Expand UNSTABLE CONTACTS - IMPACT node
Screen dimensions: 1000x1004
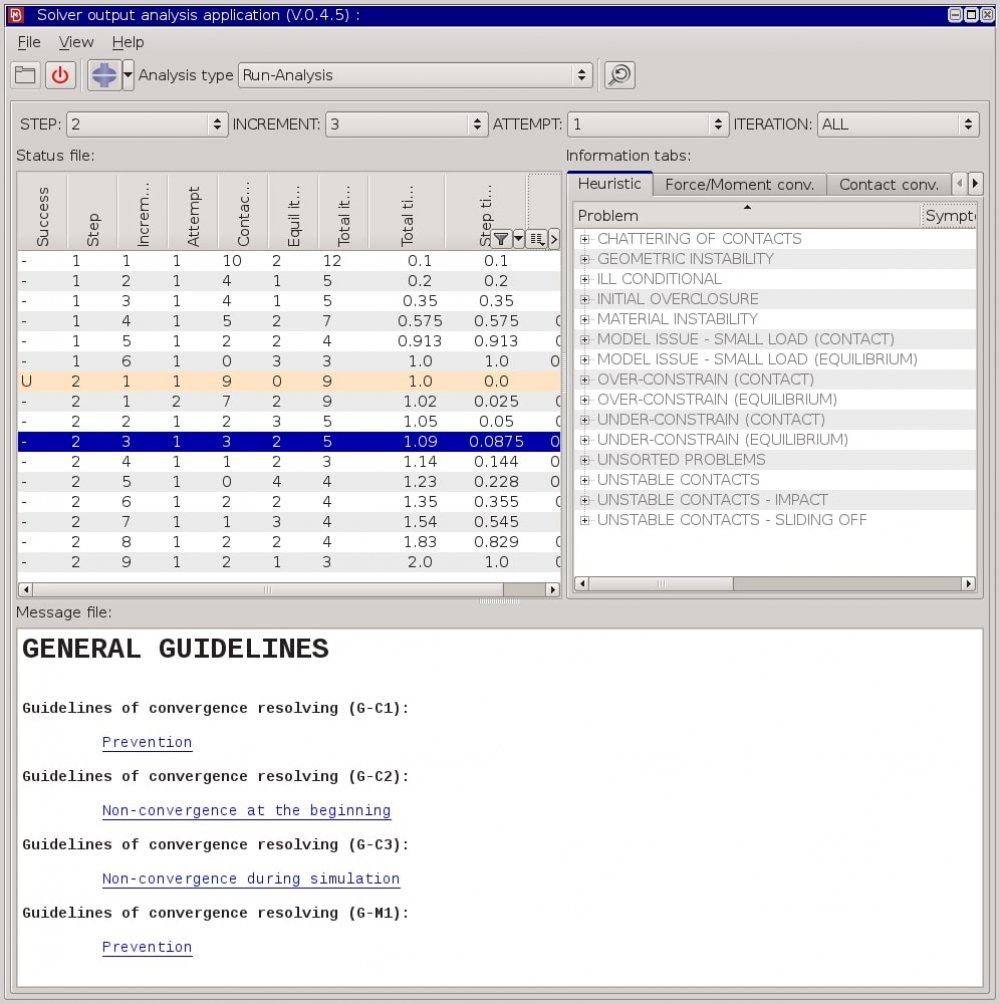pos(585,500)
